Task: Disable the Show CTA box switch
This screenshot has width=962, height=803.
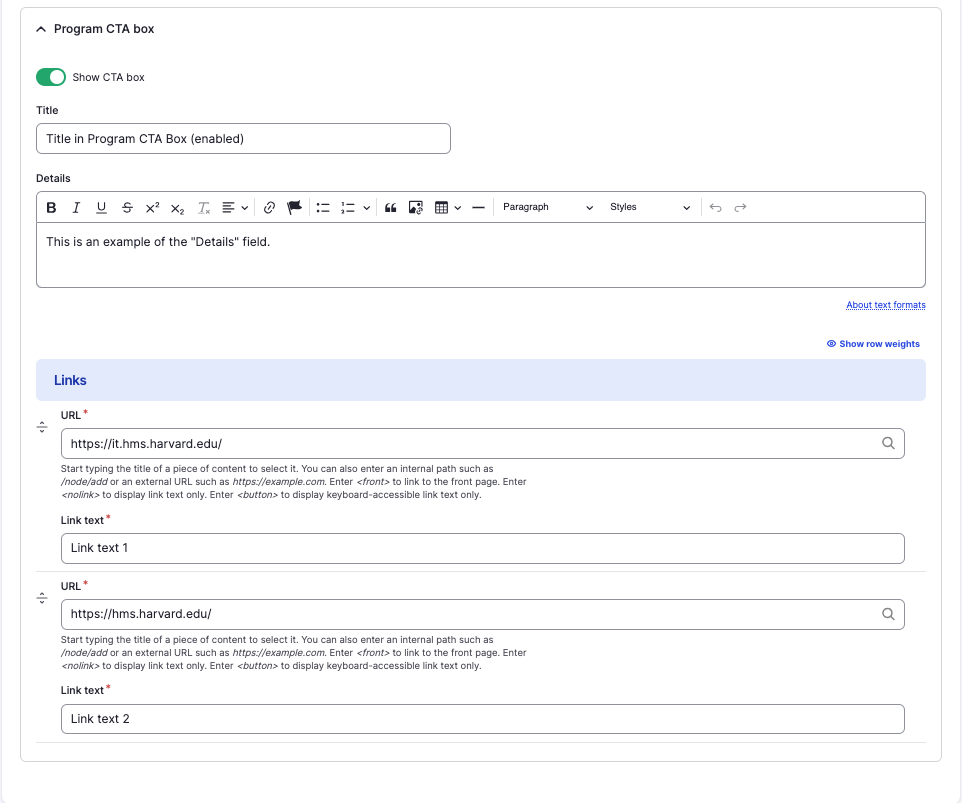Action: [x=51, y=77]
